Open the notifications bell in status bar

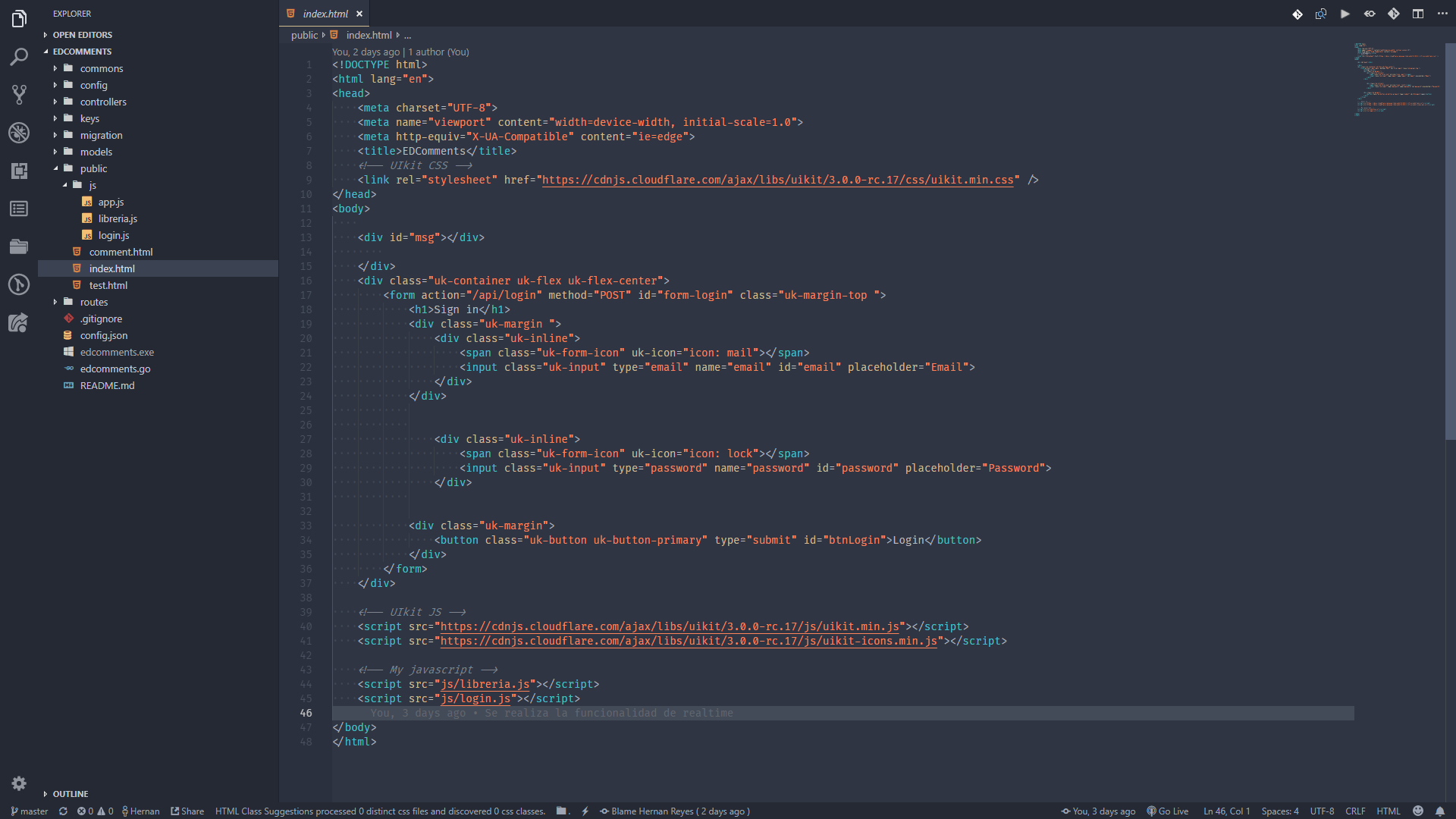click(1440, 811)
